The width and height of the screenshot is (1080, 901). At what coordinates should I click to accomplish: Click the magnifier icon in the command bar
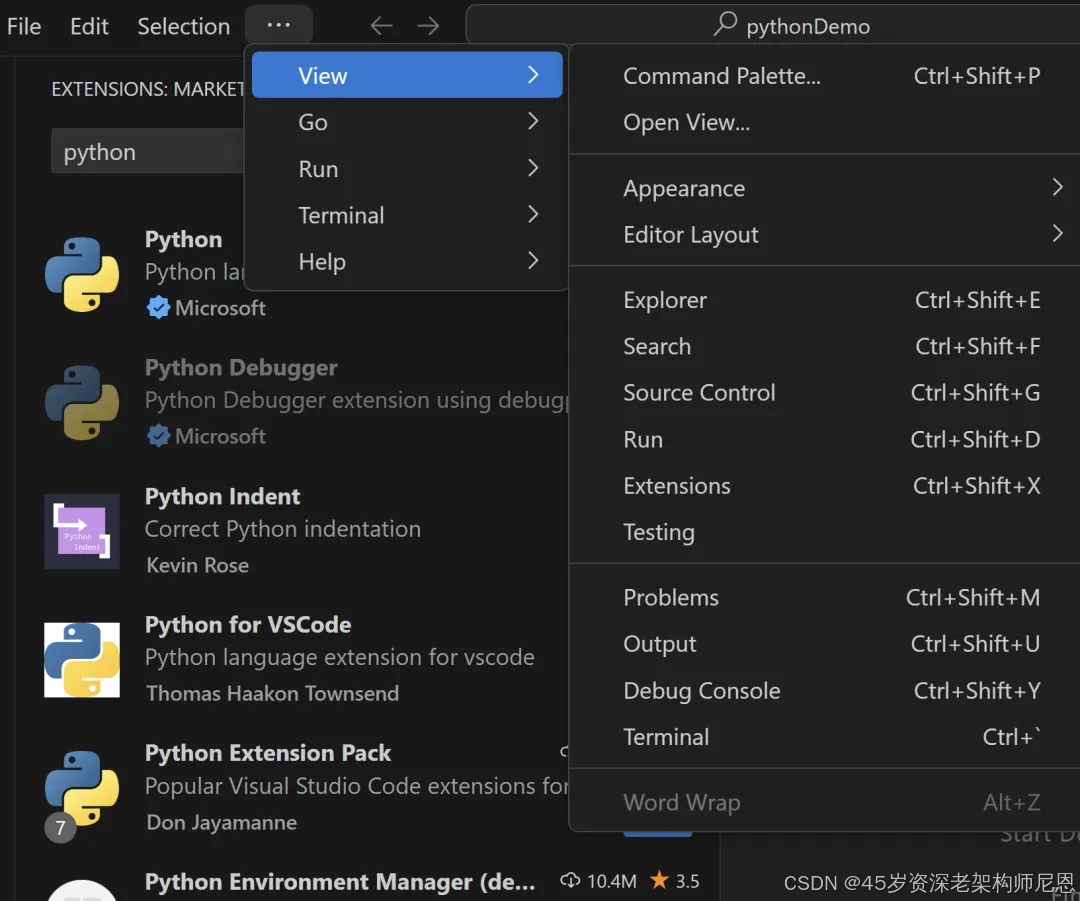[x=725, y=24]
